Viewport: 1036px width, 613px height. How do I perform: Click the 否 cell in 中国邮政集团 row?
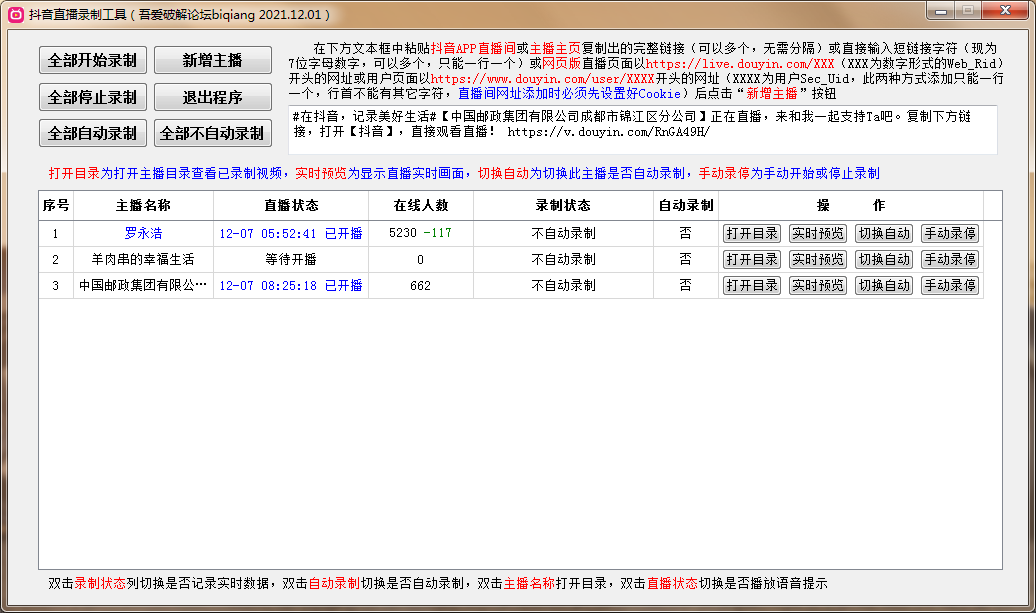[x=686, y=285]
